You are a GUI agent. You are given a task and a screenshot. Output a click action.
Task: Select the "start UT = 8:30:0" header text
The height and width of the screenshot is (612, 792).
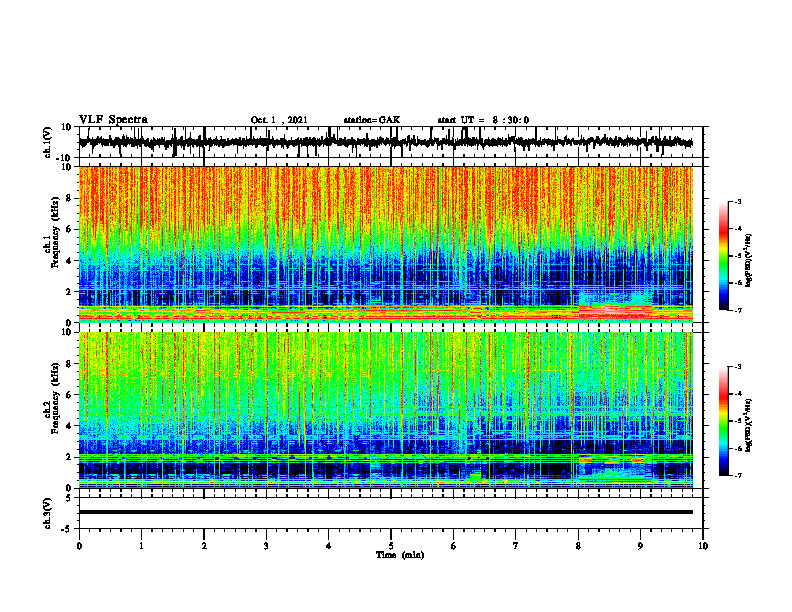483,120
